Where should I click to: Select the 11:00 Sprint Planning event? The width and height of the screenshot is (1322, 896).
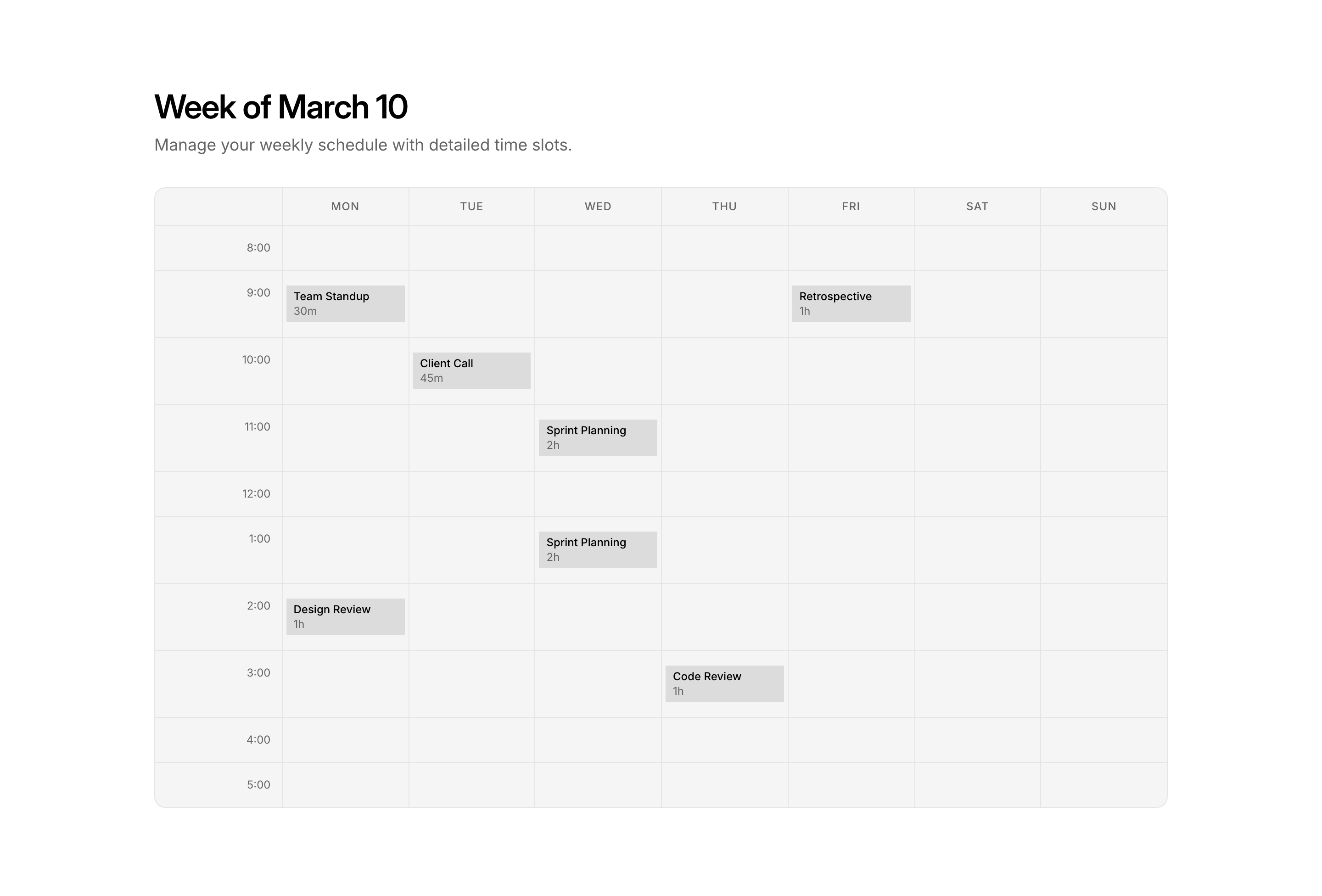tap(598, 438)
